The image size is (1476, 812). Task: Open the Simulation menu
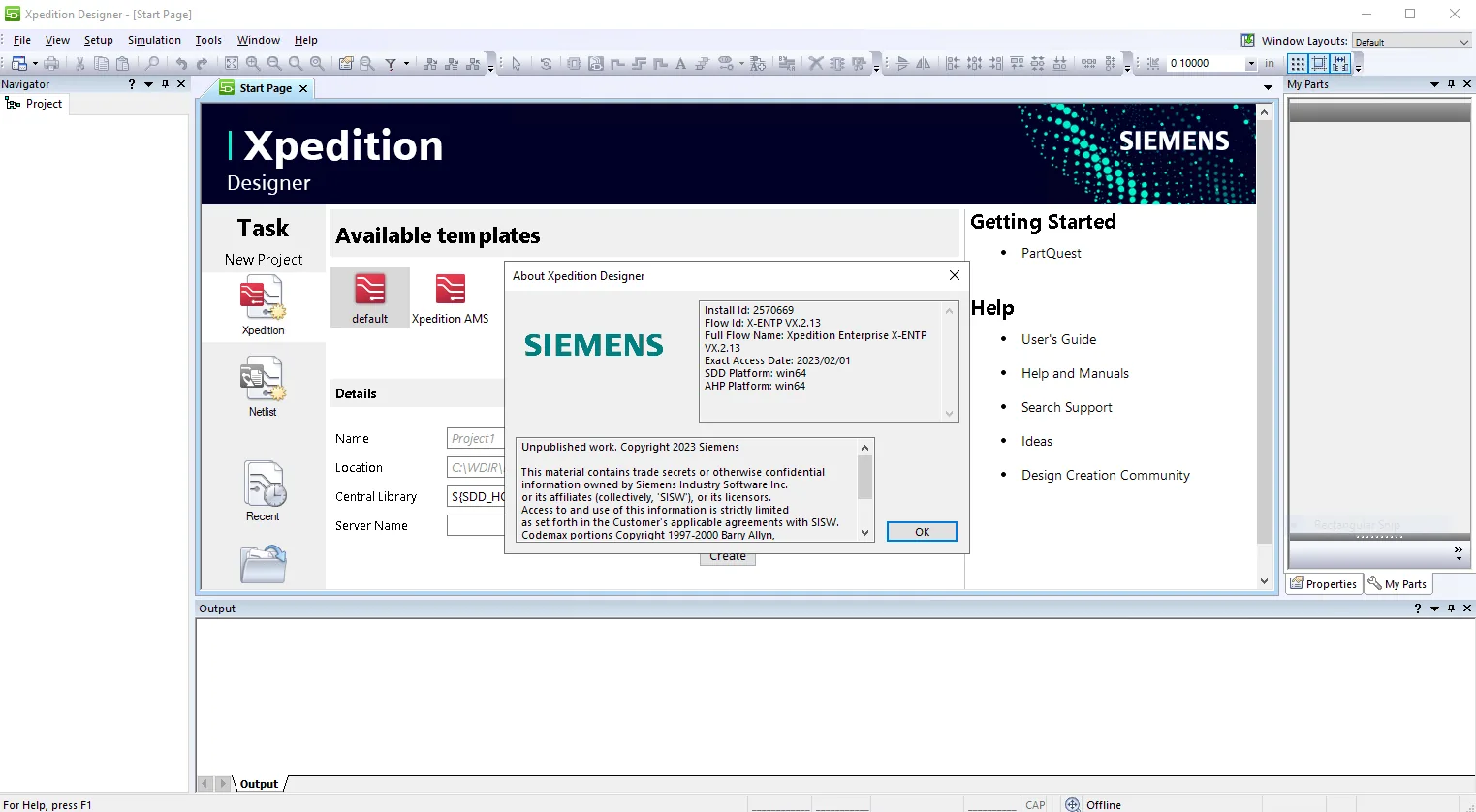click(x=154, y=40)
